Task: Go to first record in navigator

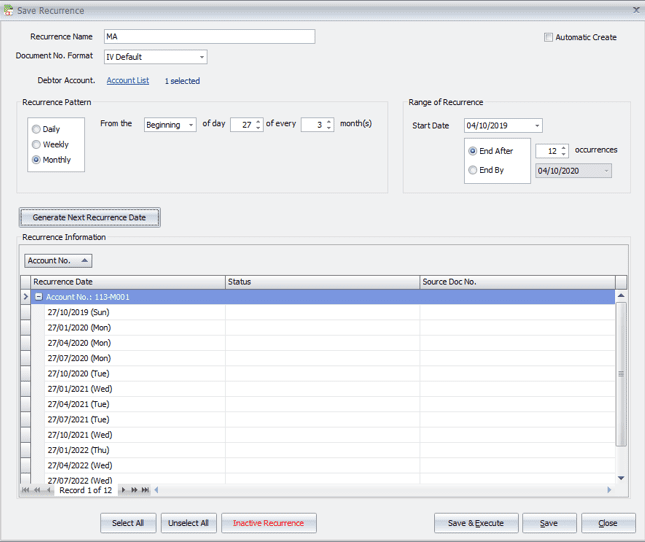Action: coord(26,490)
